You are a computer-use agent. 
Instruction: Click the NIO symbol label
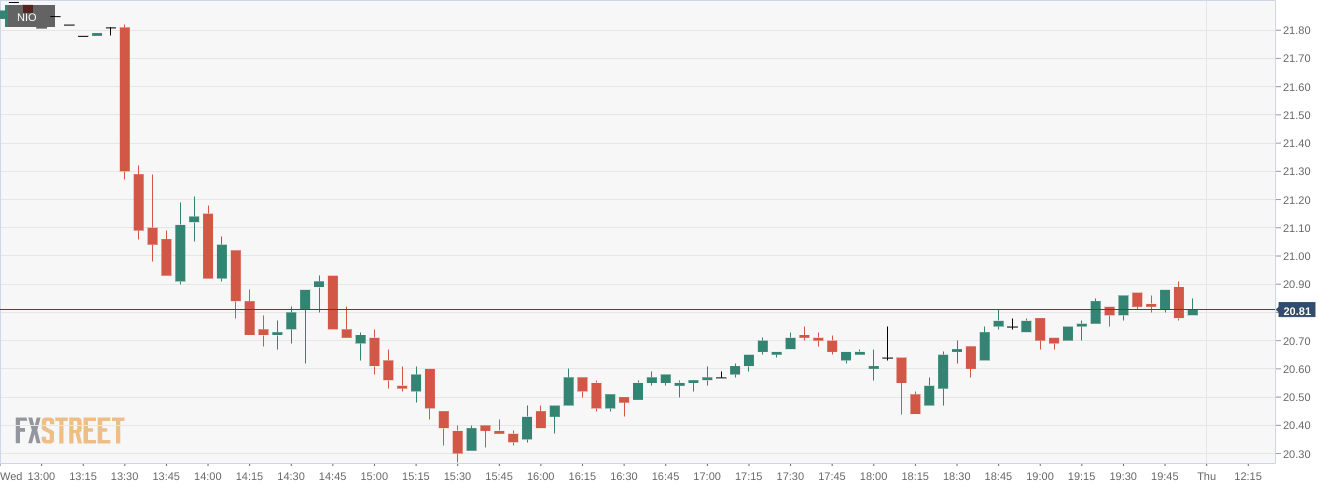click(x=27, y=17)
